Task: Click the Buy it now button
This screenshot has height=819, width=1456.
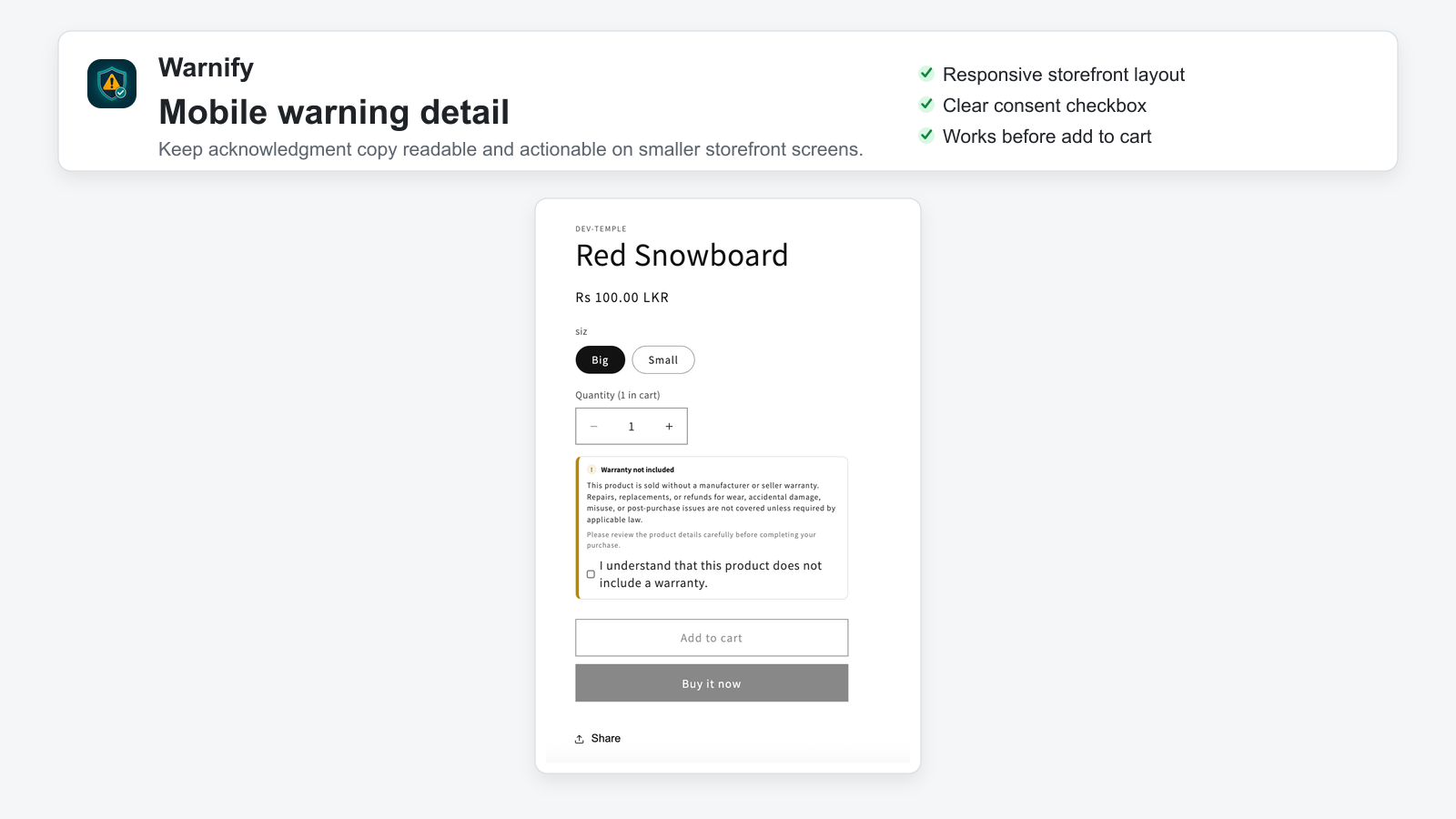Action: click(x=712, y=683)
